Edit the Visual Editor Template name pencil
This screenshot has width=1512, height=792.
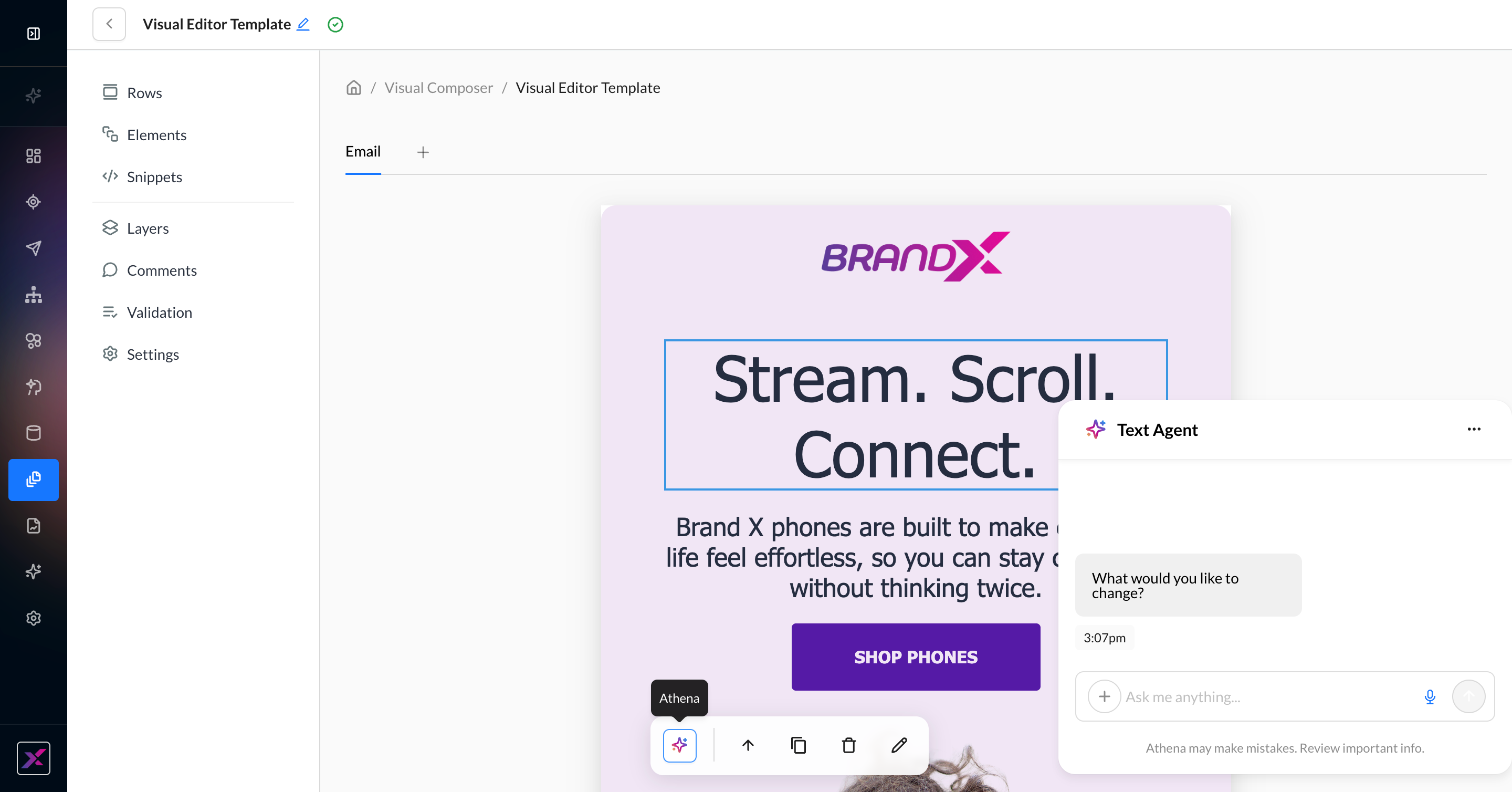(x=303, y=24)
